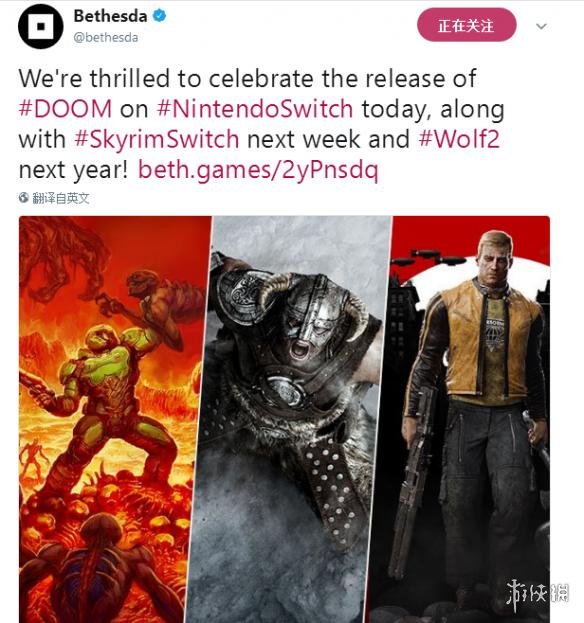Open the #Wolf2 hashtag
Image resolution: width=584 pixels, height=623 pixels.
point(459,139)
